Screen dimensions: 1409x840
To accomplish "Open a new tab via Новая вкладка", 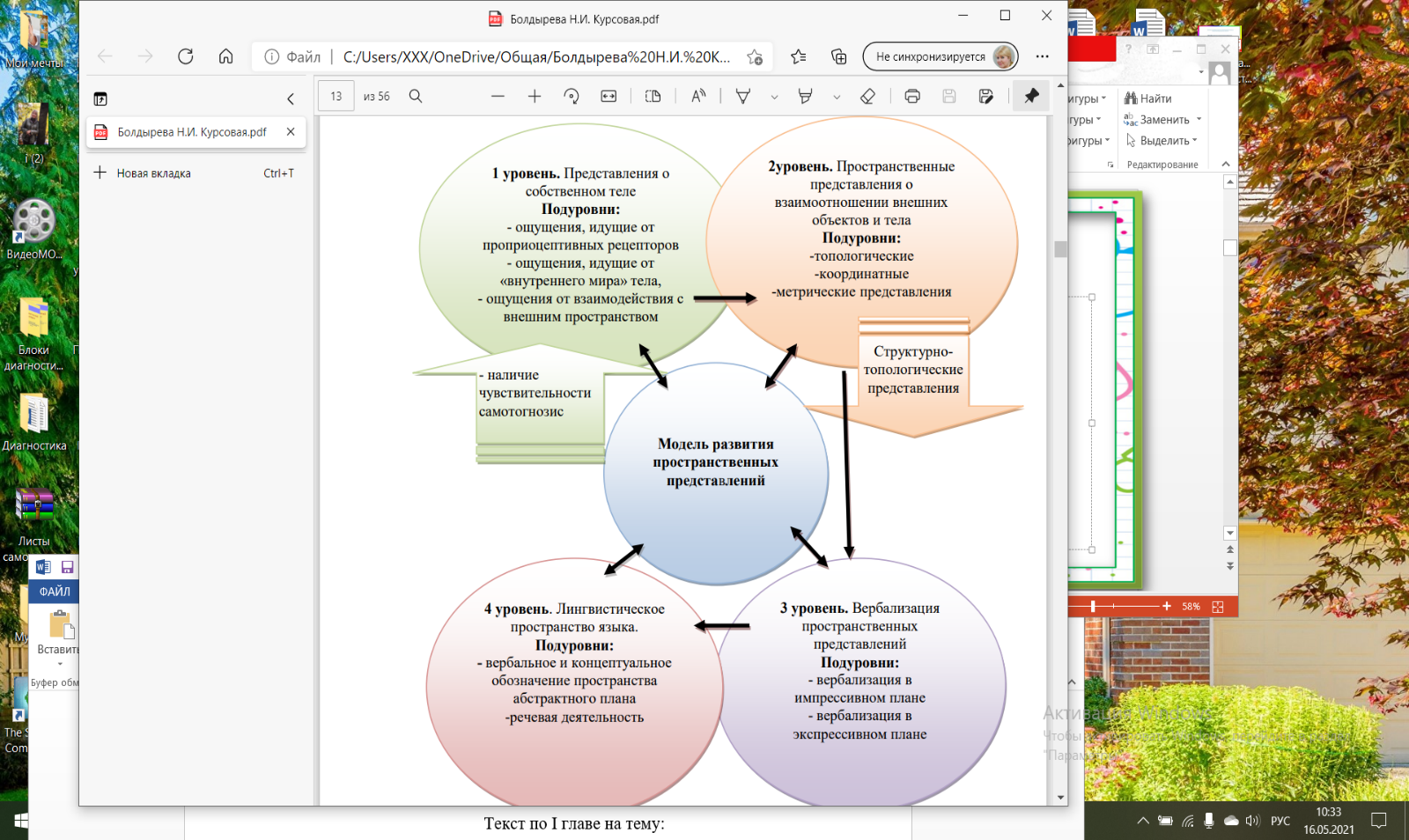I will coord(195,173).
